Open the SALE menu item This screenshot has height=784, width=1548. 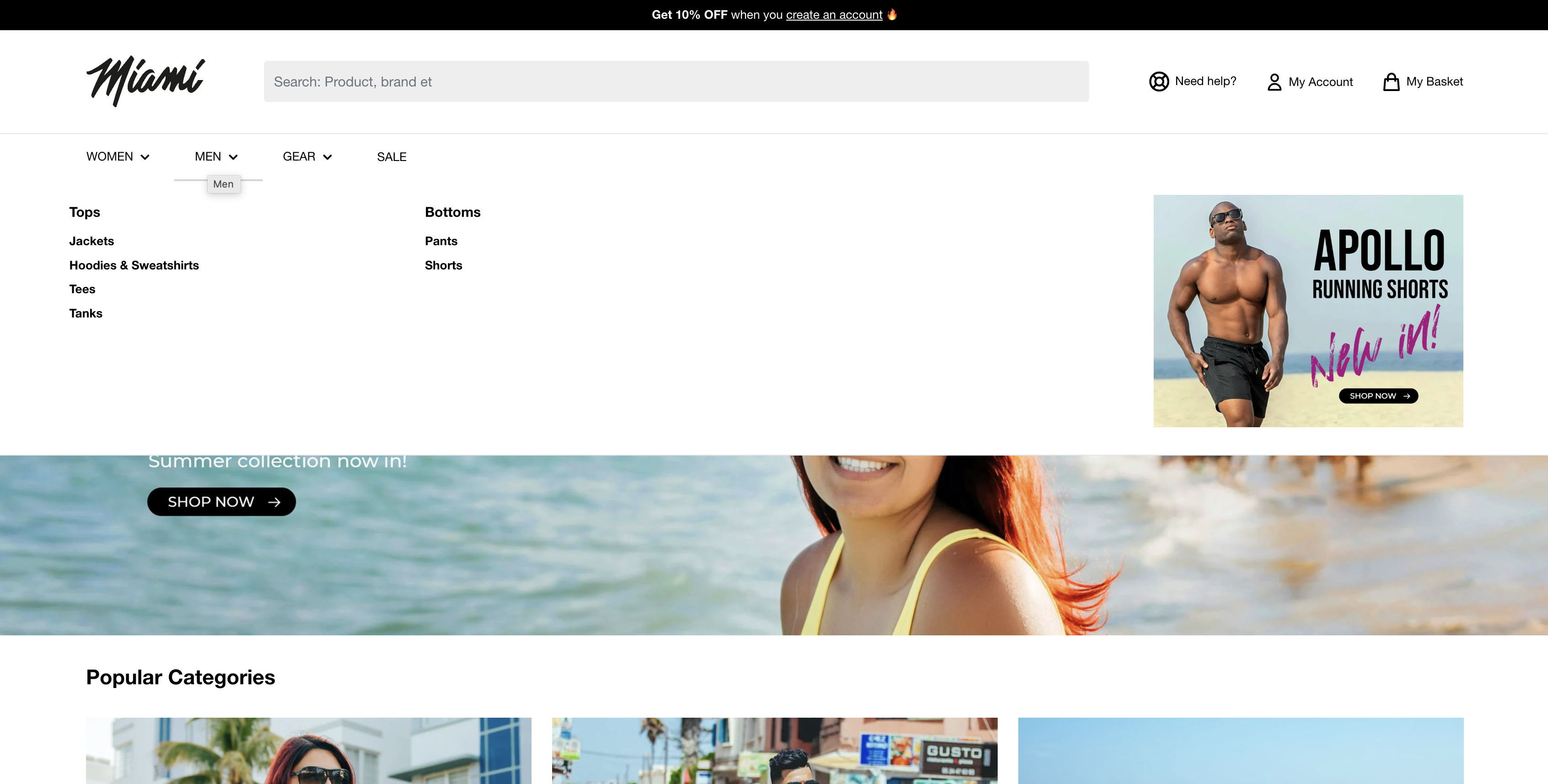click(391, 157)
